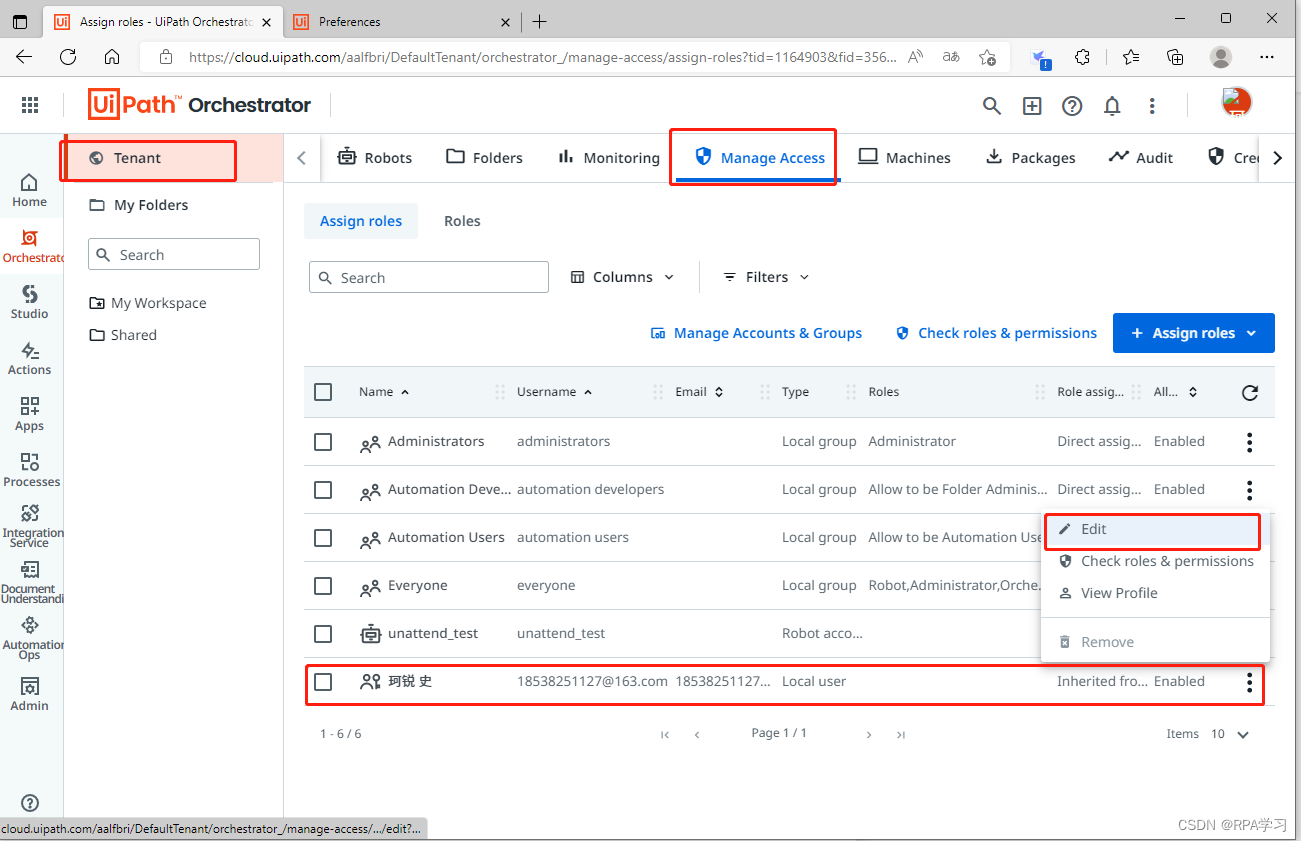The width and height of the screenshot is (1301, 841).
Task: Click inside the table search field
Action: pyautogui.click(x=428, y=277)
